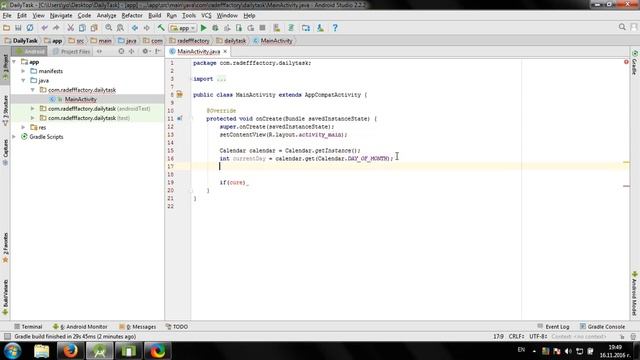Click the Help question mark icon
This screenshot has height=360, width=640.
pos(335,28)
